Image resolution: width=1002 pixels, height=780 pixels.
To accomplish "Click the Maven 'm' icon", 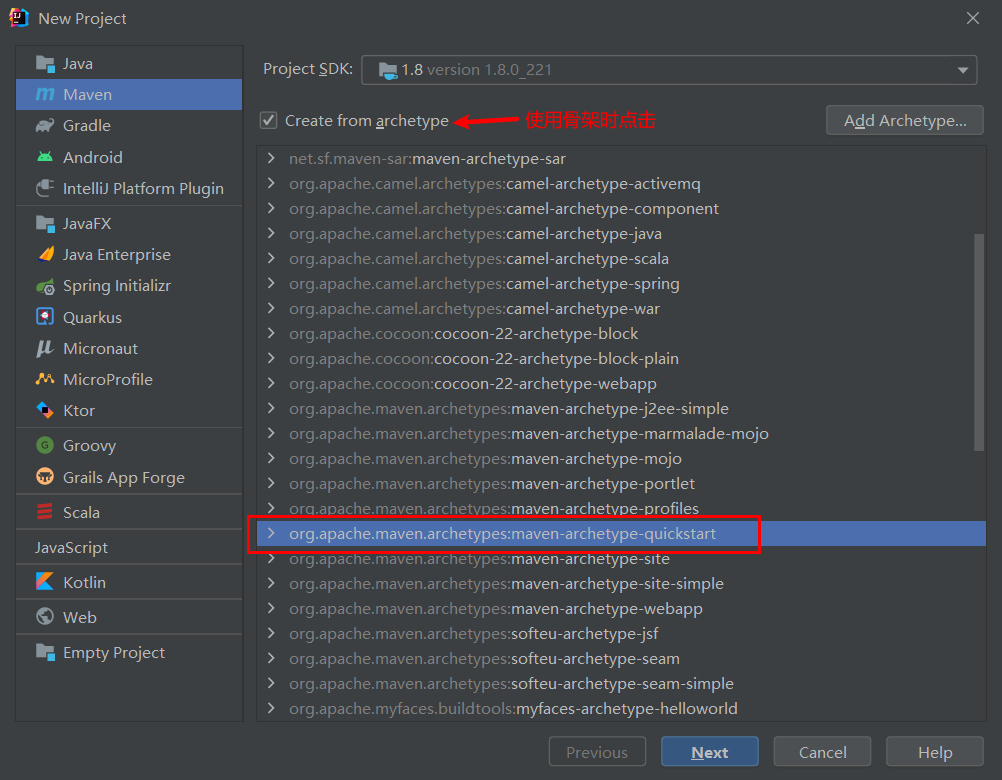I will (45, 95).
